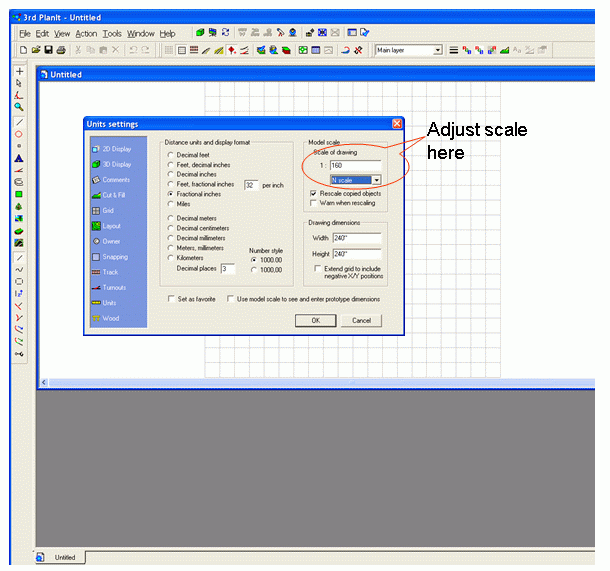Close the Units settings dialog
The image size is (610, 571).
(397, 124)
